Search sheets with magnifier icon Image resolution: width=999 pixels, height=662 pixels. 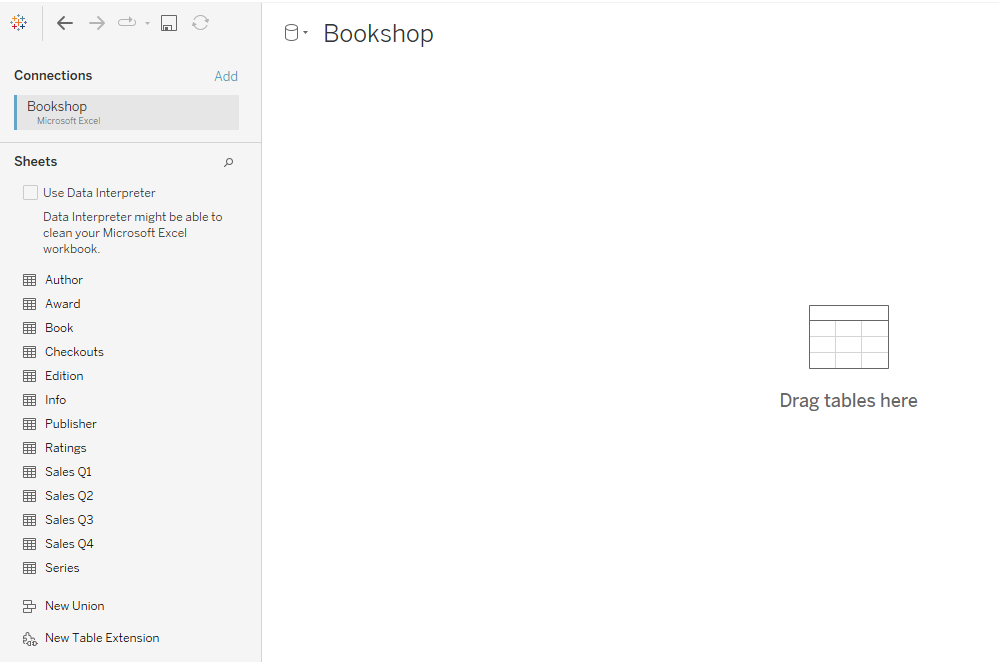coord(228,162)
